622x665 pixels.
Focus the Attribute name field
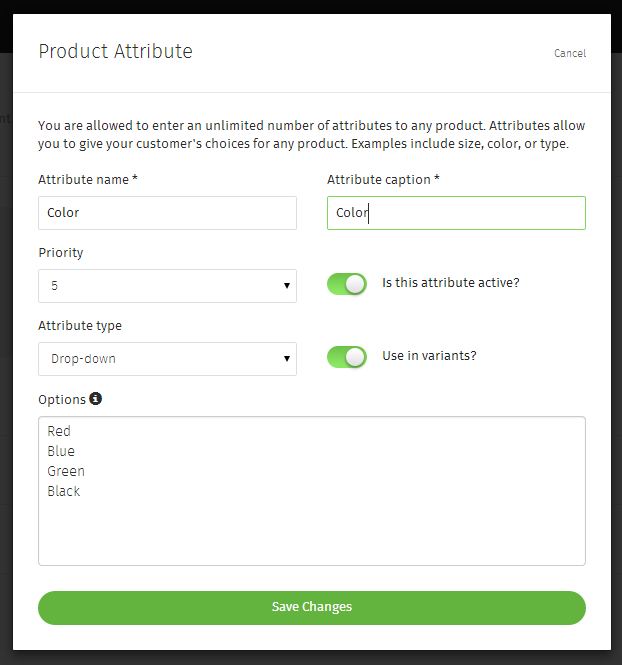point(167,213)
